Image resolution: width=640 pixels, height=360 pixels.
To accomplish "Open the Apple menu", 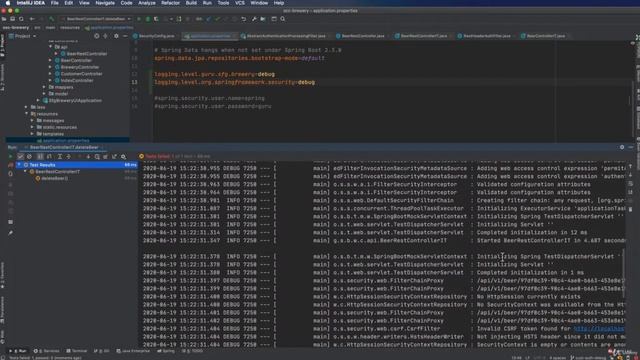I will (8, 3).
